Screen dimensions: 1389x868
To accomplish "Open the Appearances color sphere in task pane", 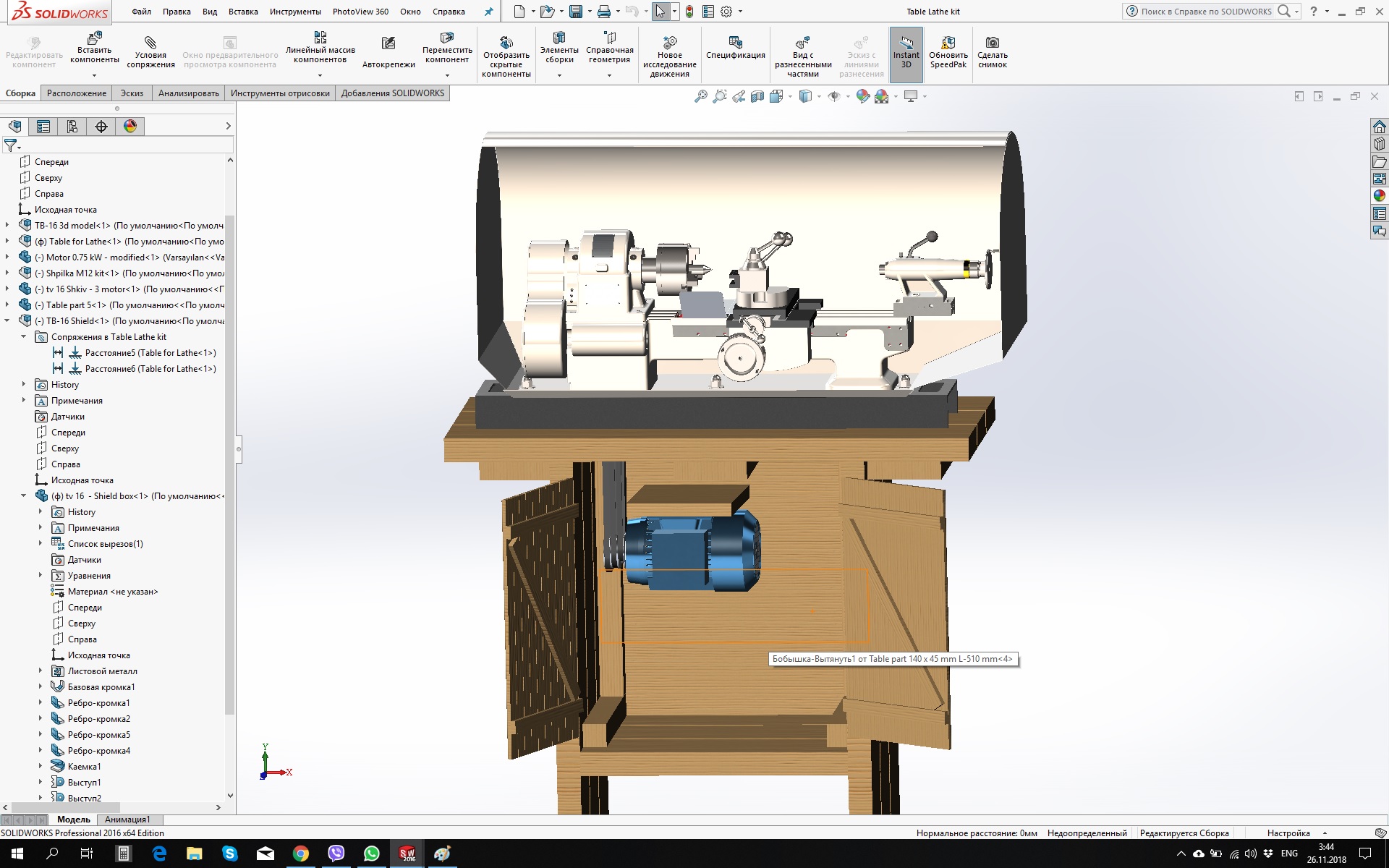I will (1380, 195).
